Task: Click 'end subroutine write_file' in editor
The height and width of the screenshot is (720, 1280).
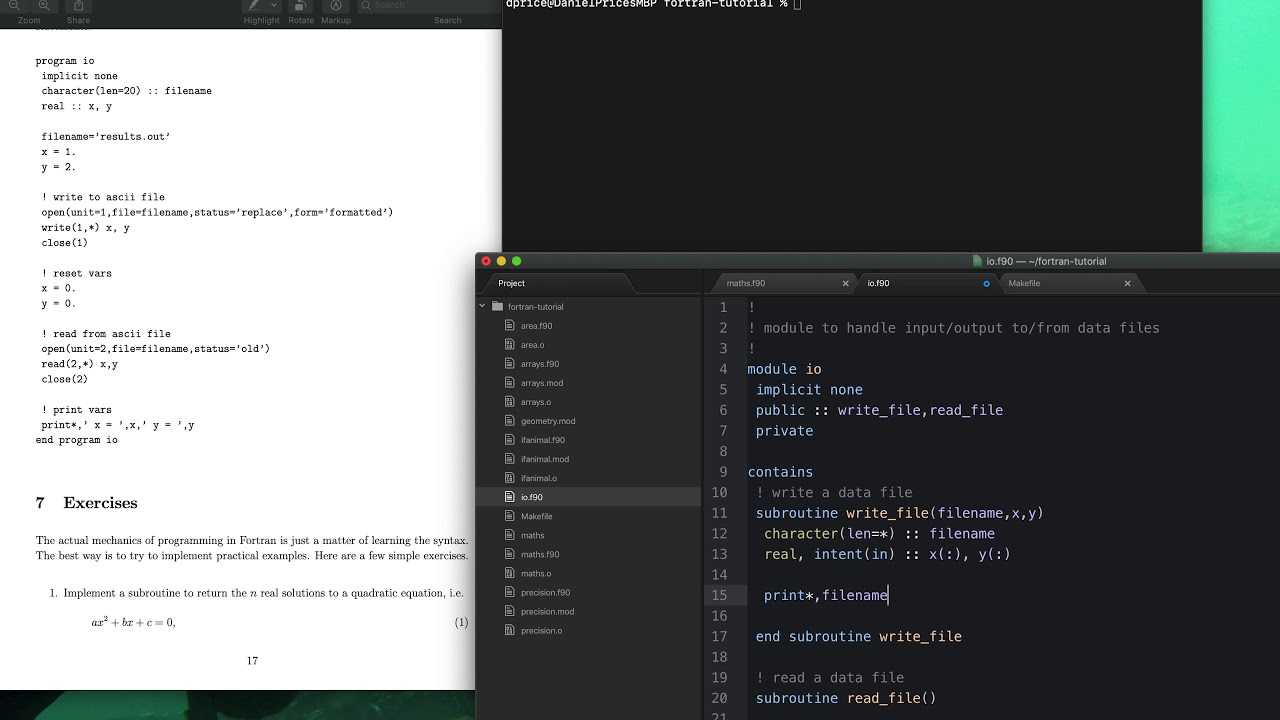Action: [859, 636]
